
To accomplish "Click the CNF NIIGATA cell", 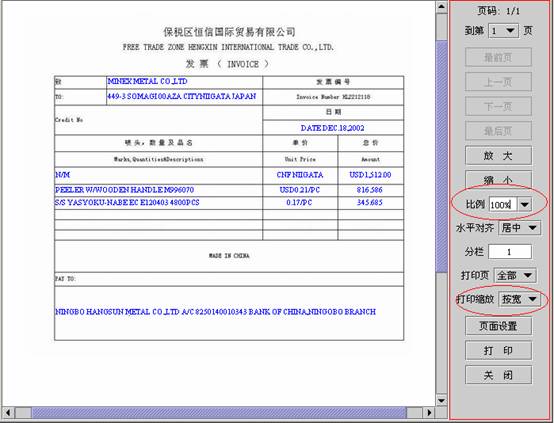I will (300, 175).
